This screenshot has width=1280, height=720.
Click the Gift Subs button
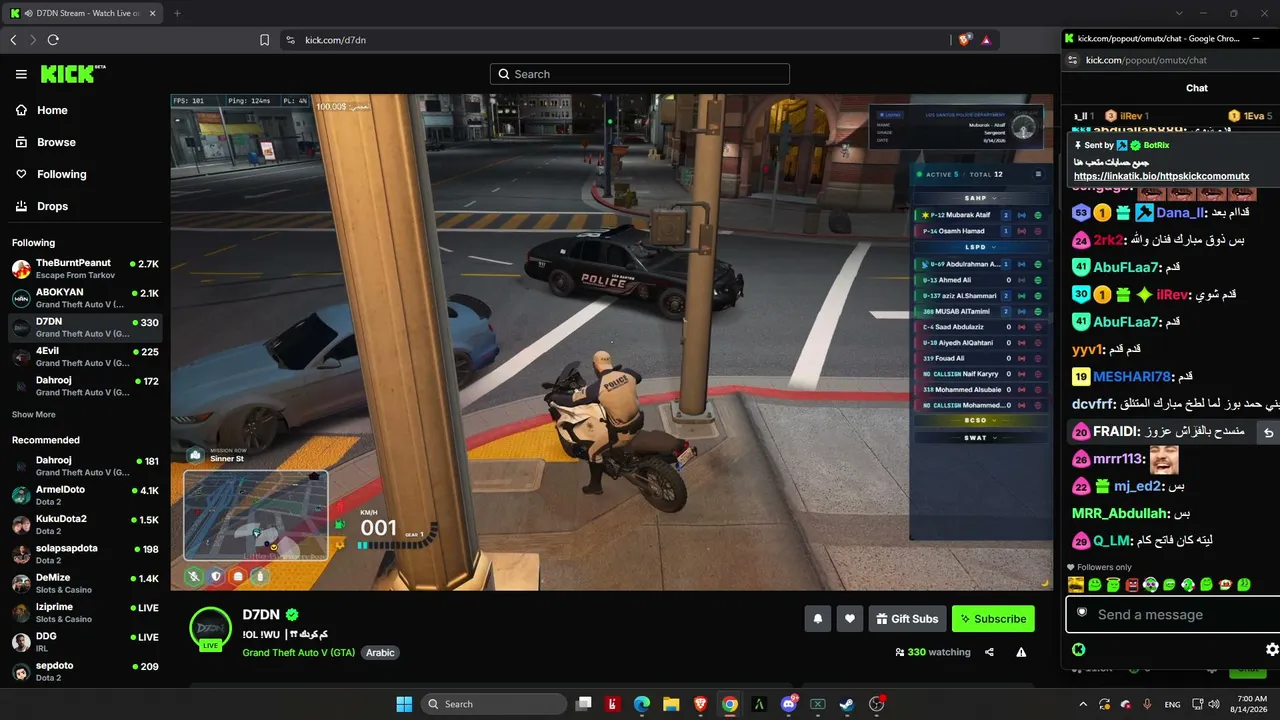pos(907,619)
